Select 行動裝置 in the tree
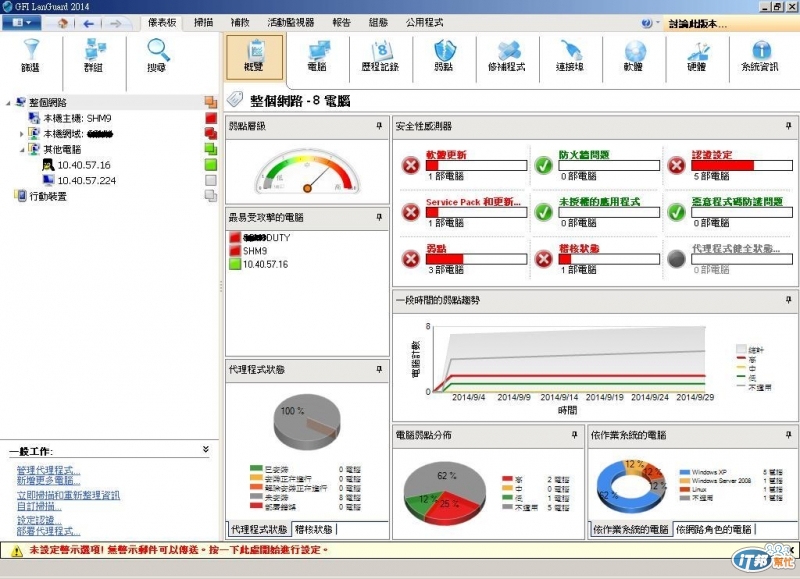 point(48,196)
